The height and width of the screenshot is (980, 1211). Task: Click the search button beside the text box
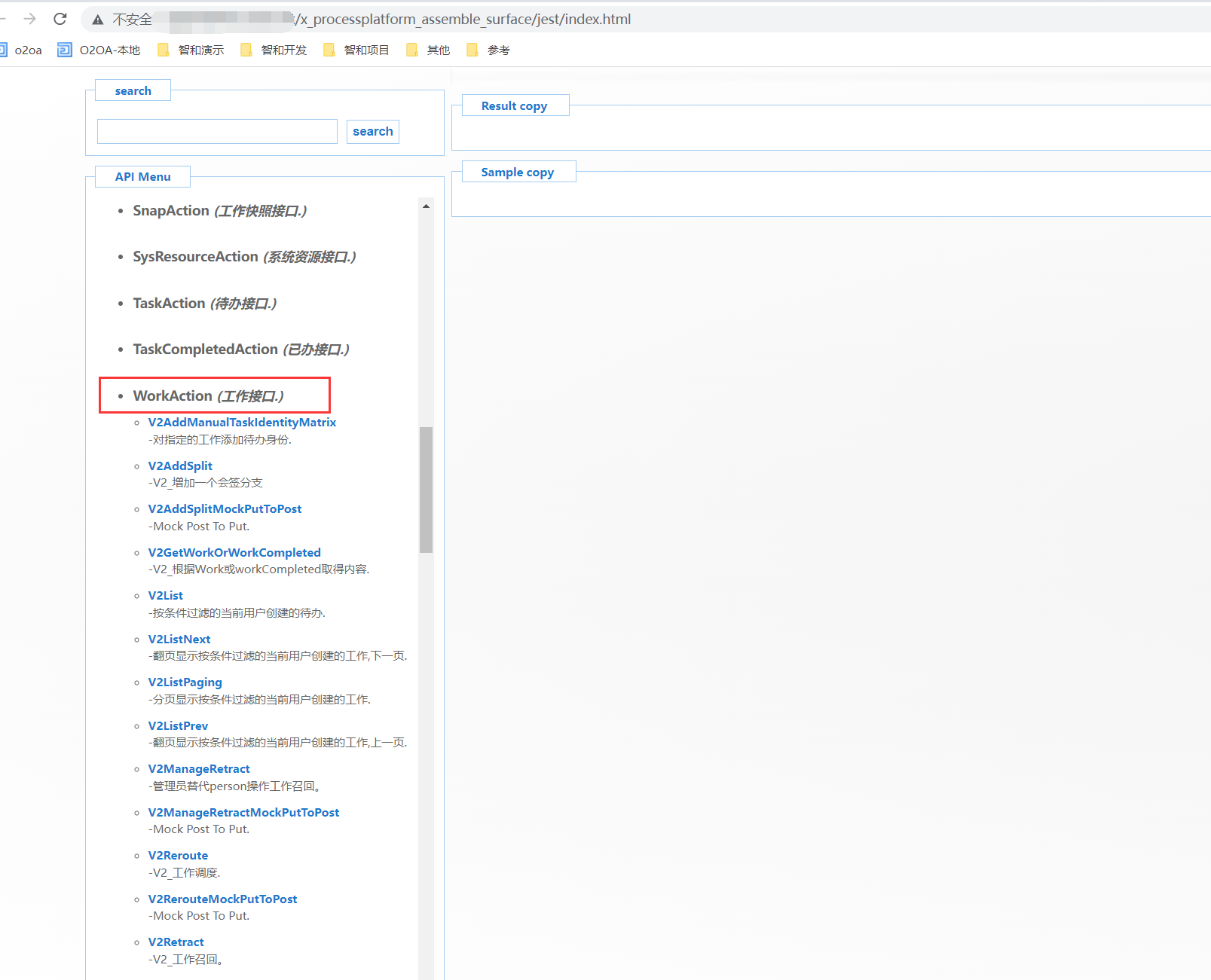373,131
